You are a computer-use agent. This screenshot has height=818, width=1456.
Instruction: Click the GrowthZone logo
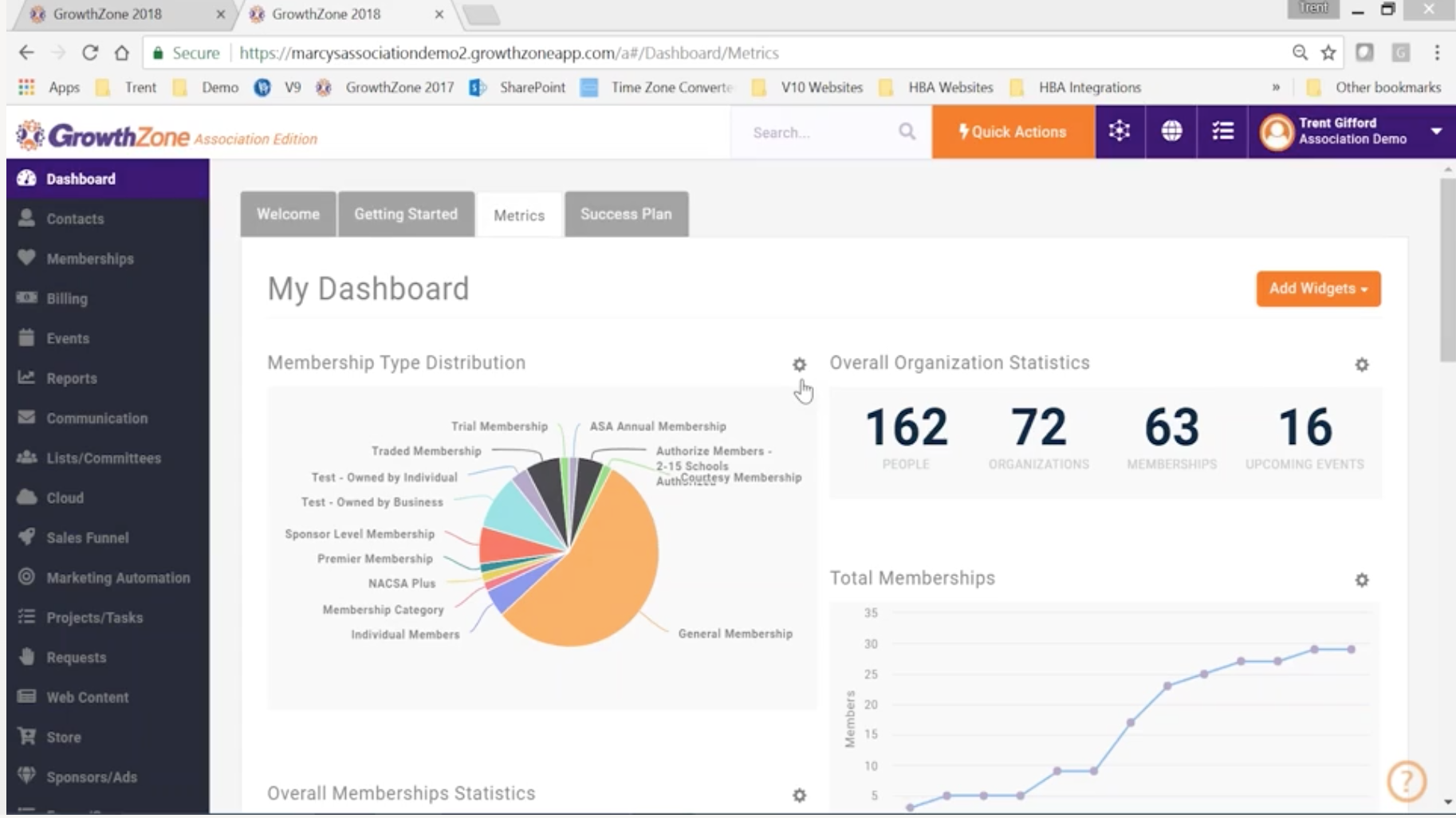[x=167, y=136]
